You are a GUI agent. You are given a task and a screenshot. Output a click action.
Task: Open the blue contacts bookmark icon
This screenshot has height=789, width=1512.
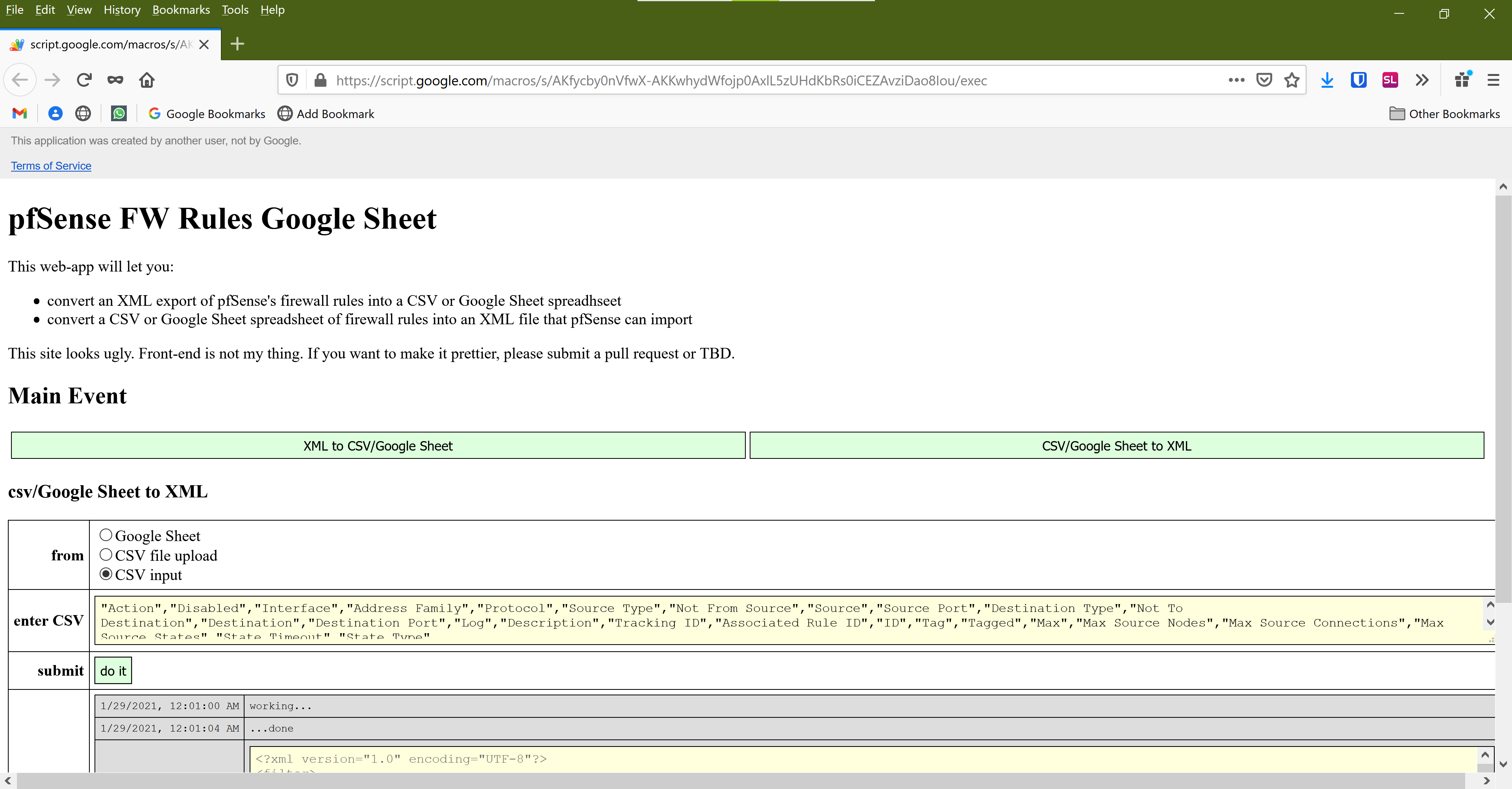(55, 114)
